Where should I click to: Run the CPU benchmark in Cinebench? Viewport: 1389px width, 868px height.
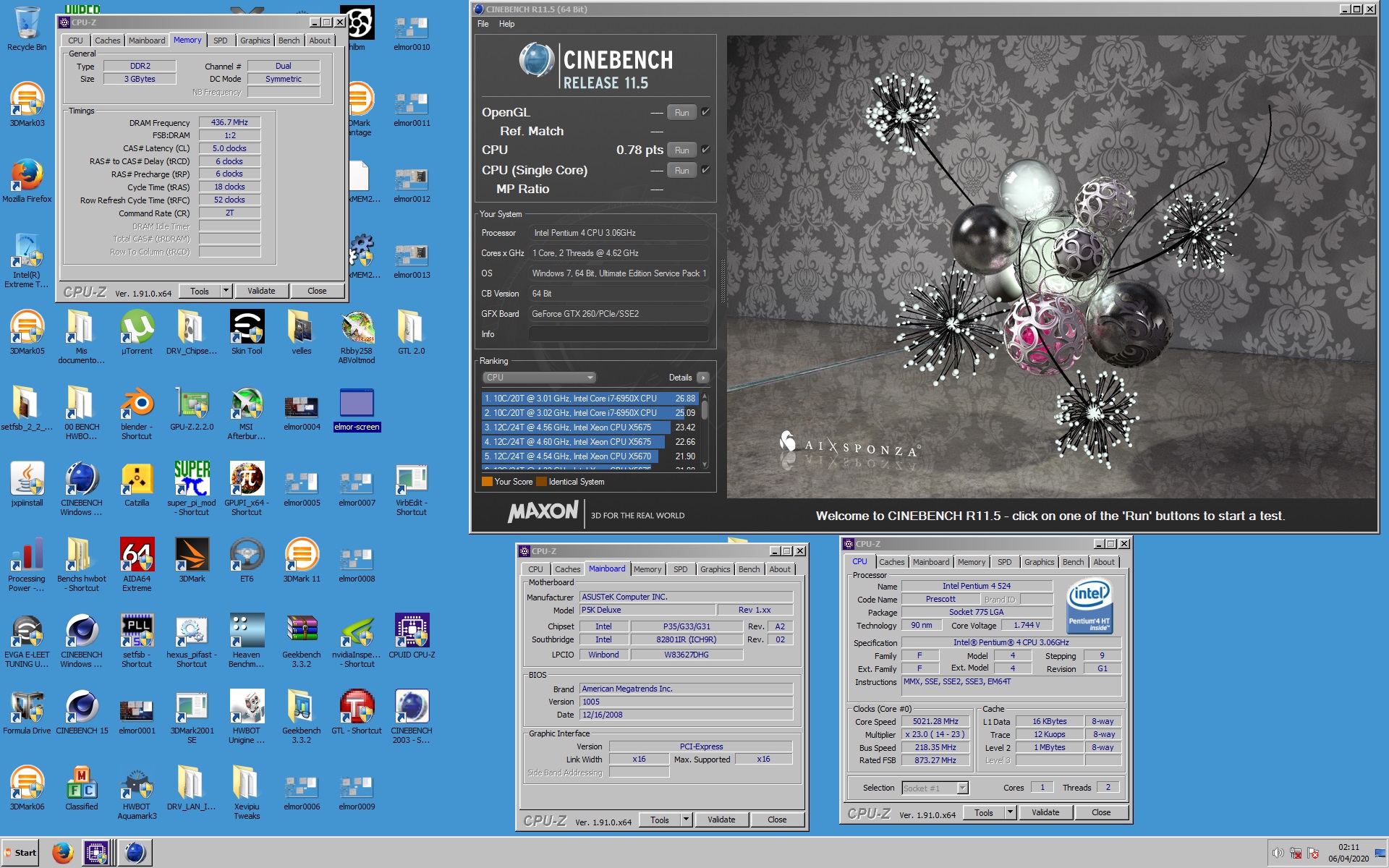[x=681, y=150]
